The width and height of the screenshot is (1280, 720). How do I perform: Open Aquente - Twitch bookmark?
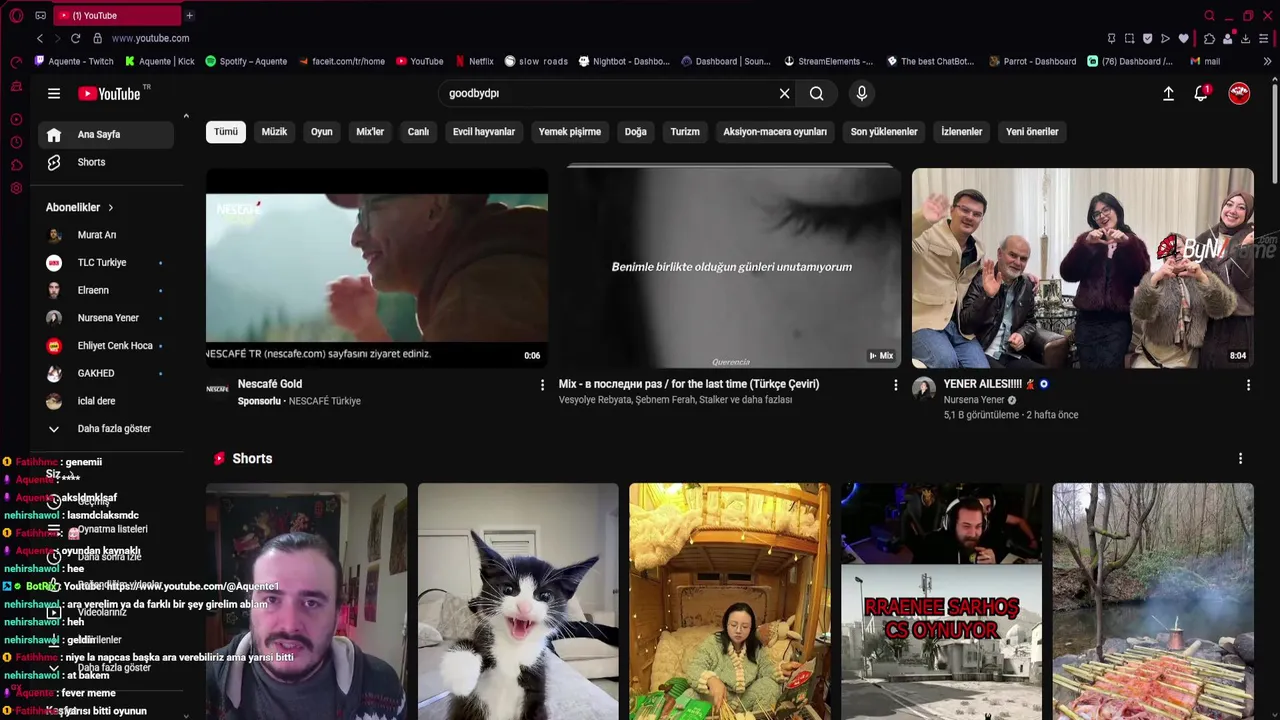point(74,61)
